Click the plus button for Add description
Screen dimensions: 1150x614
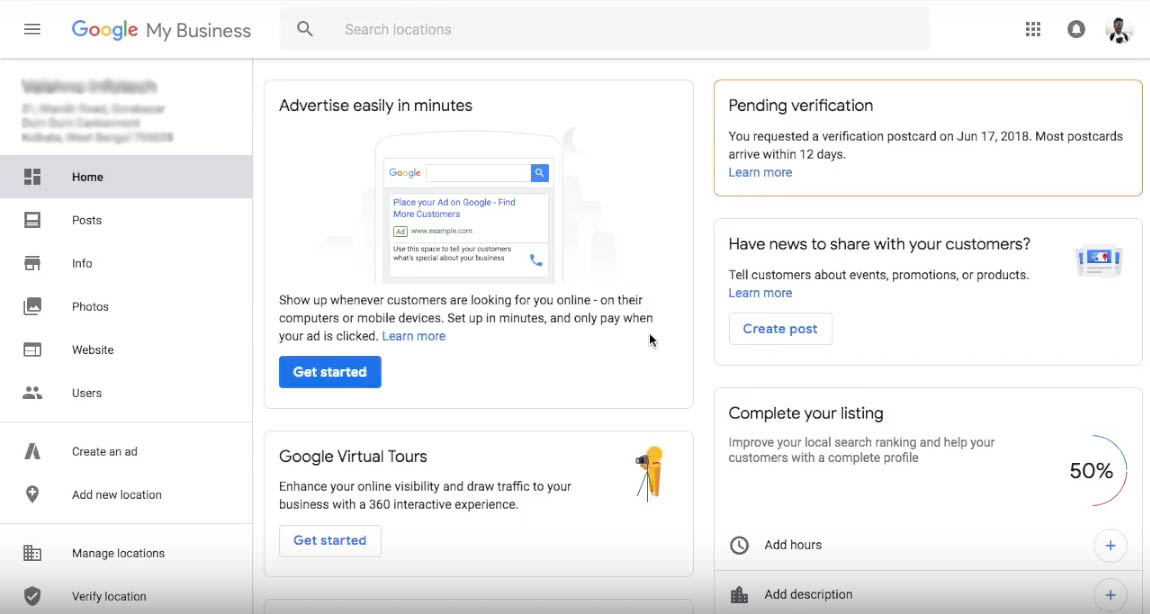pyautogui.click(x=1110, y=595)
